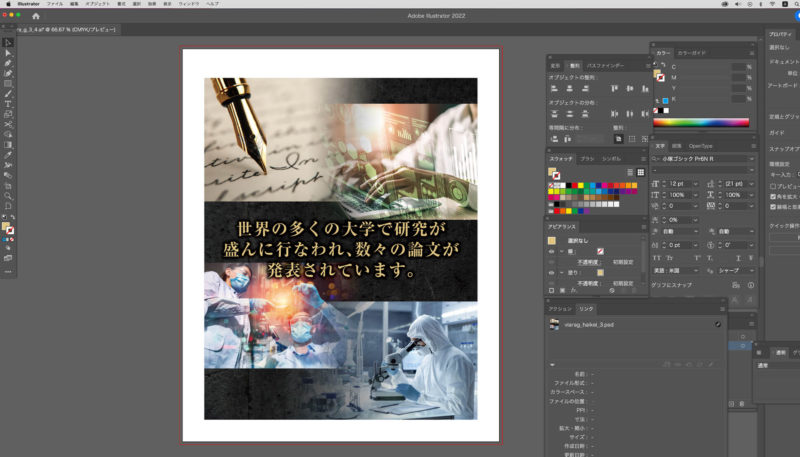Viewport: 800px width, 457px height.
Task: Open ウィンドウ menu
Action: (x=189, y=4)
